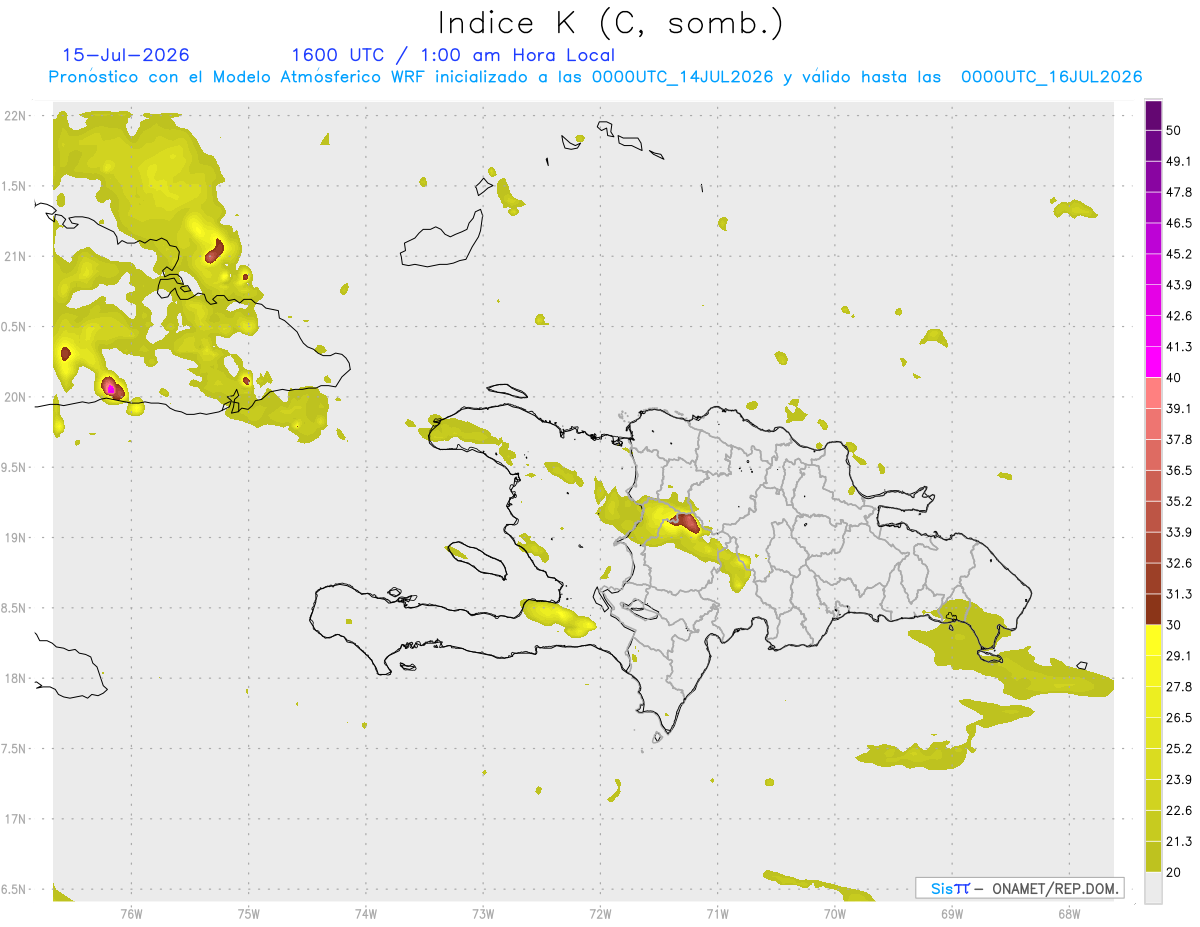Screen dimensions: 1200x927
Task: Click the color scale value "31.3"
Action: (1179, 594)
